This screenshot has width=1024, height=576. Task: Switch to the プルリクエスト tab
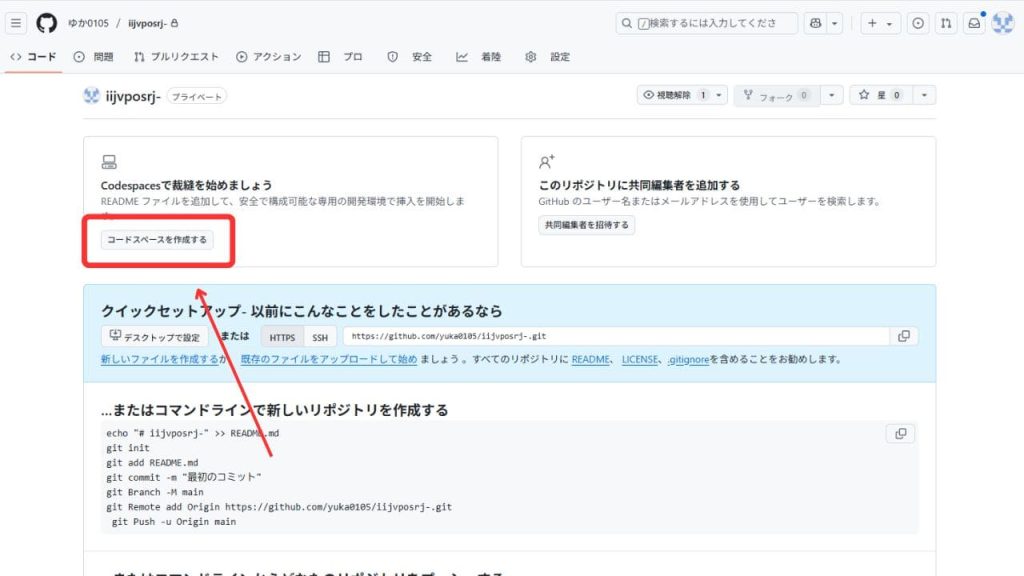(176, 57)
